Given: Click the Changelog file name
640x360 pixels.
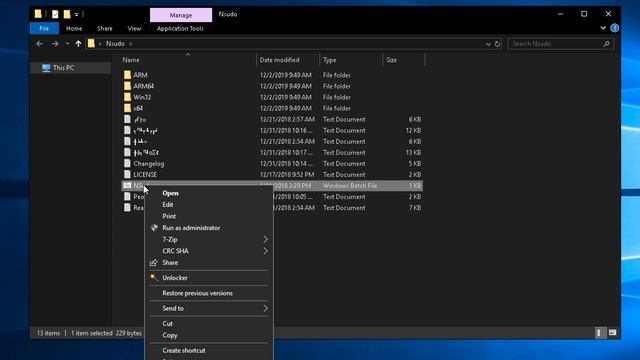Looking at the screenshot, I should point(149,164).
